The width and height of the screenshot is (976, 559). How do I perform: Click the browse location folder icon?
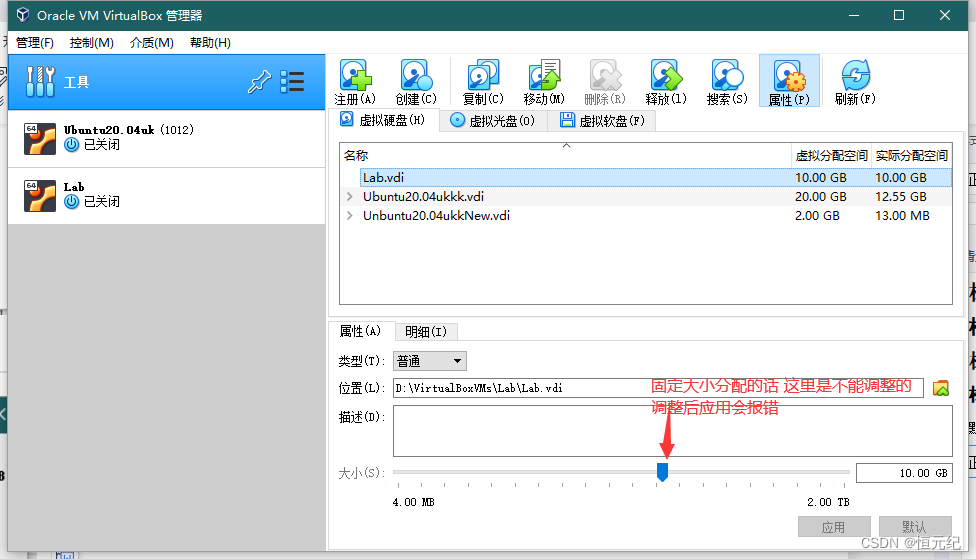click(941, 388)
